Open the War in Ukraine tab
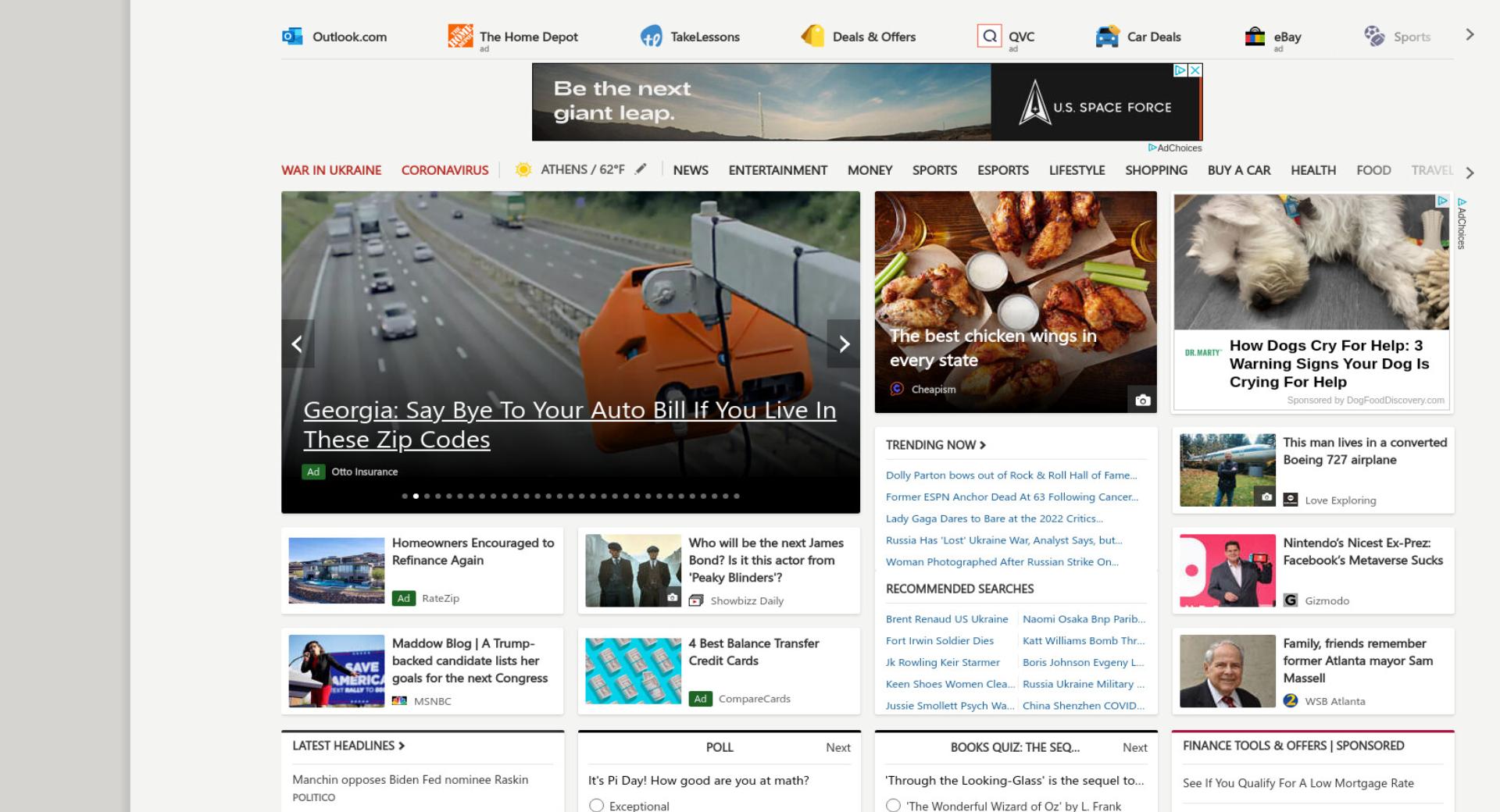This screenshot has height=812, width=1500. [x=331, y=170]
